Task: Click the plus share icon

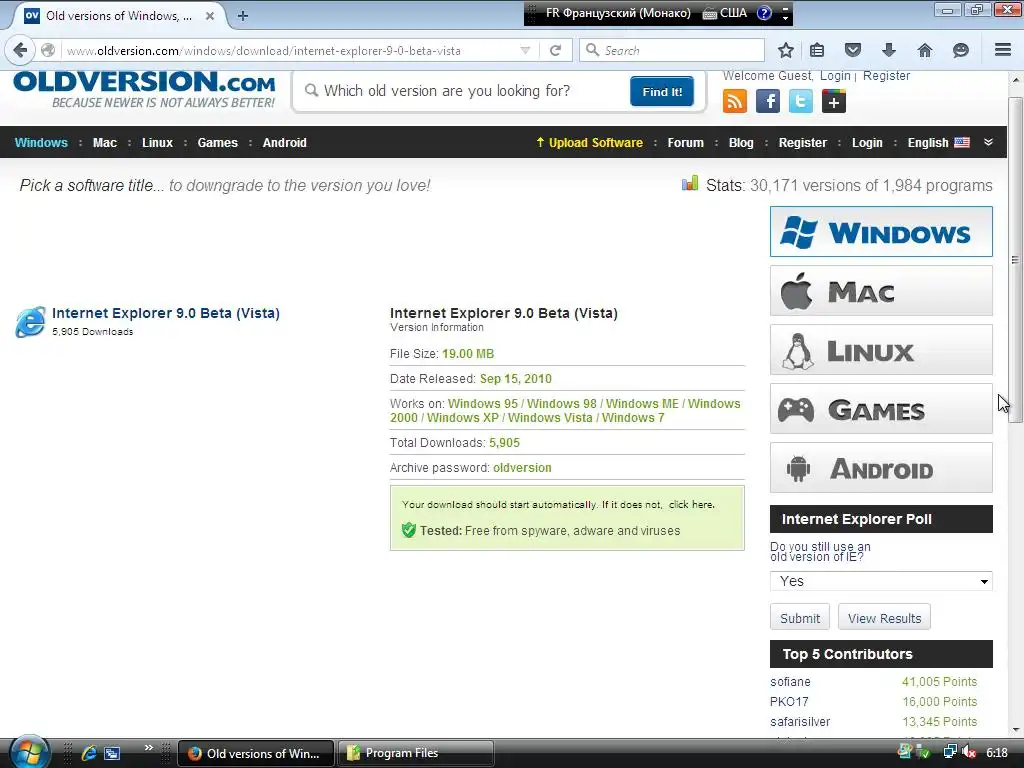Action: pyautogui.click(x=834, y=101)
